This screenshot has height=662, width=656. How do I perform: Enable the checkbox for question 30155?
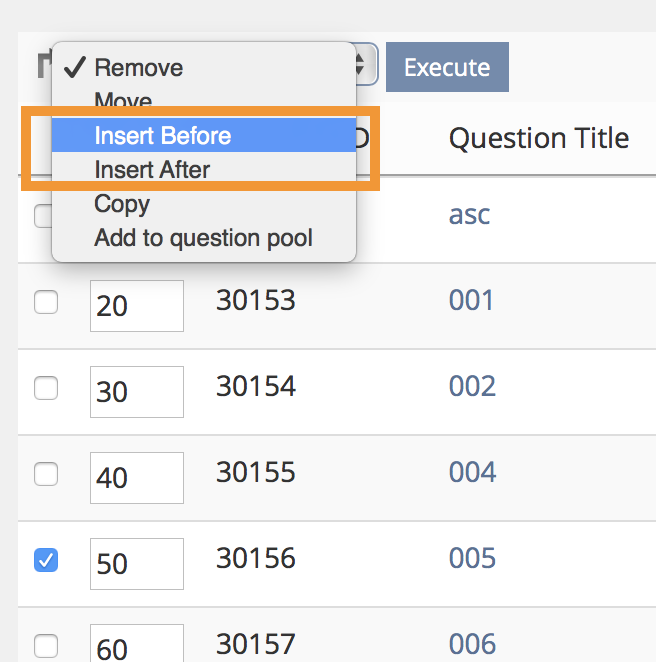point(46,475)
